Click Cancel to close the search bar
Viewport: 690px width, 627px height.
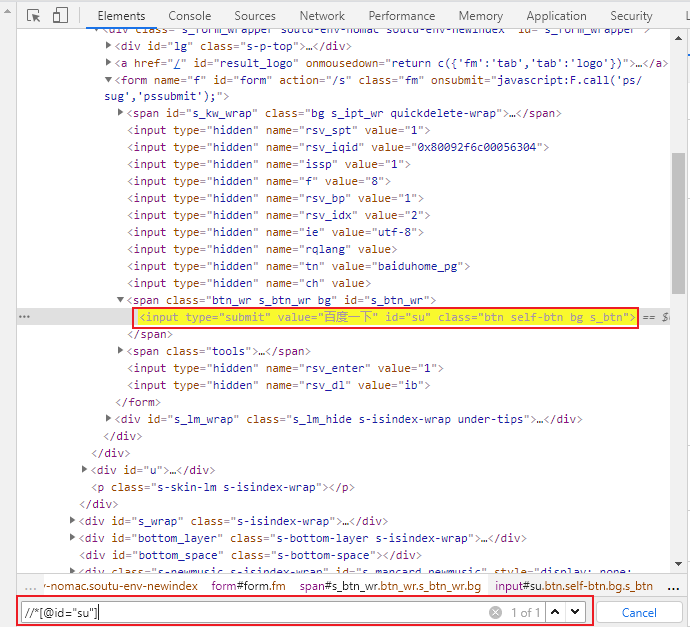point(639,612)
